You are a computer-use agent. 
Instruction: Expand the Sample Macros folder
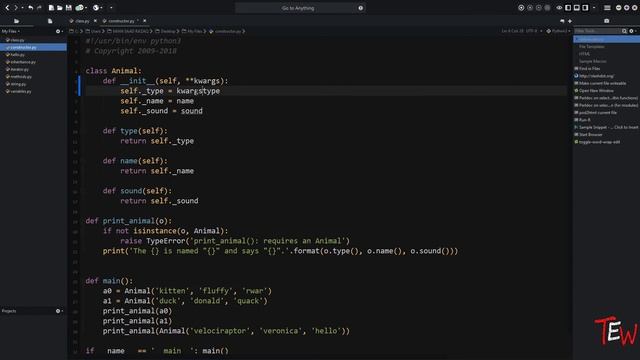tap(593, 61)
